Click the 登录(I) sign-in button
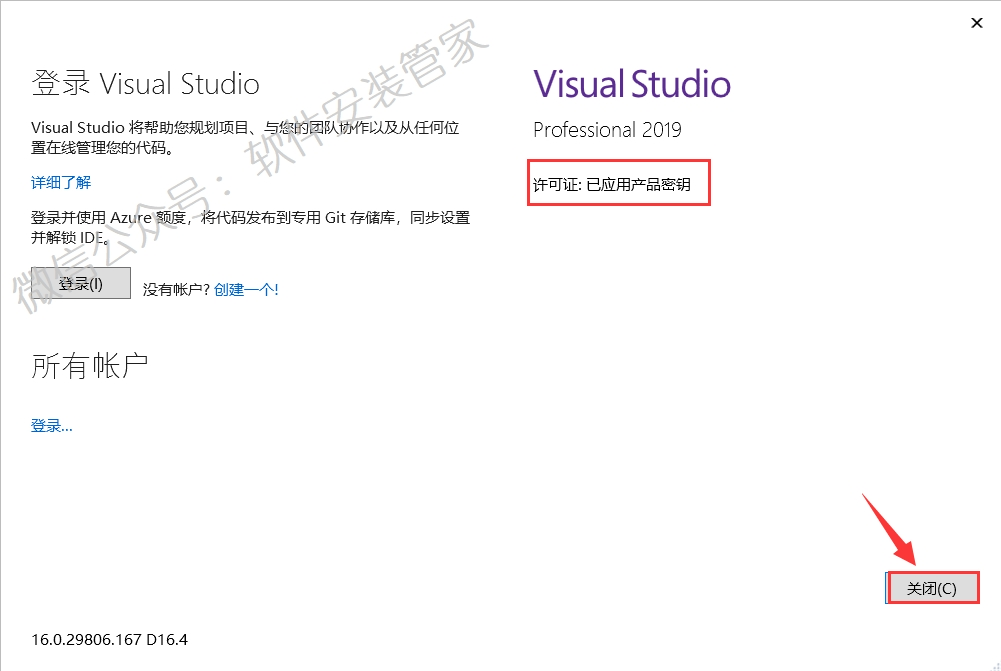Screen dimensions: 1001x671 (x=81, y=283)
